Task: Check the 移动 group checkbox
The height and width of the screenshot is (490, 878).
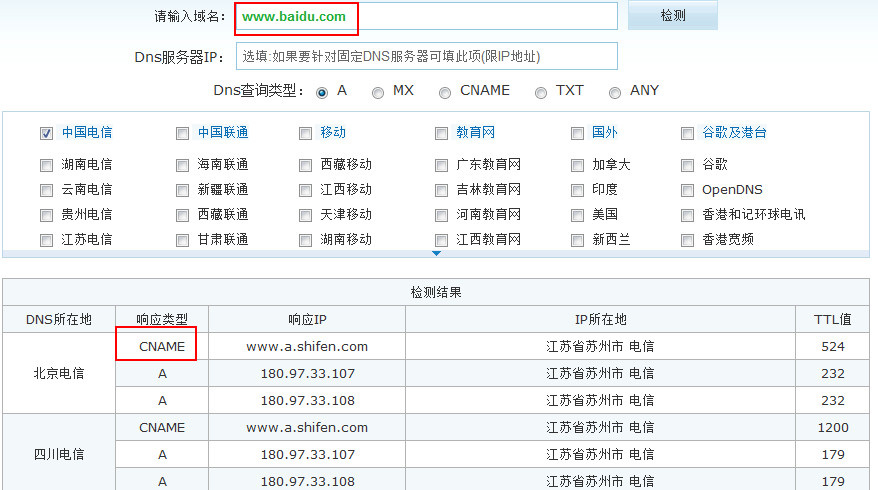Action: (306, 133)
